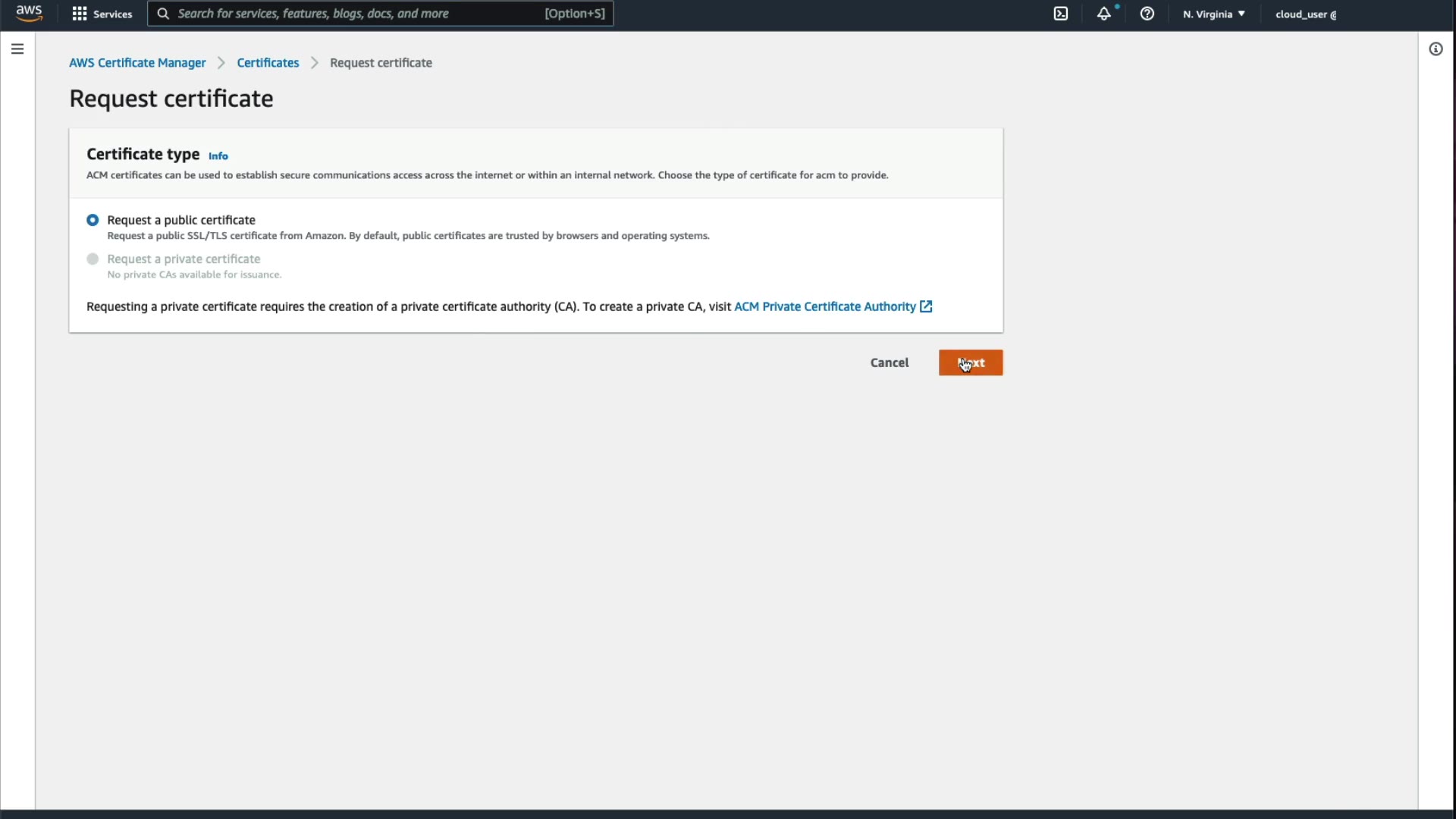1456x819 pixels.
Task: Open ACM Private Certificate Authority link
Action: [x=824, y=306]
